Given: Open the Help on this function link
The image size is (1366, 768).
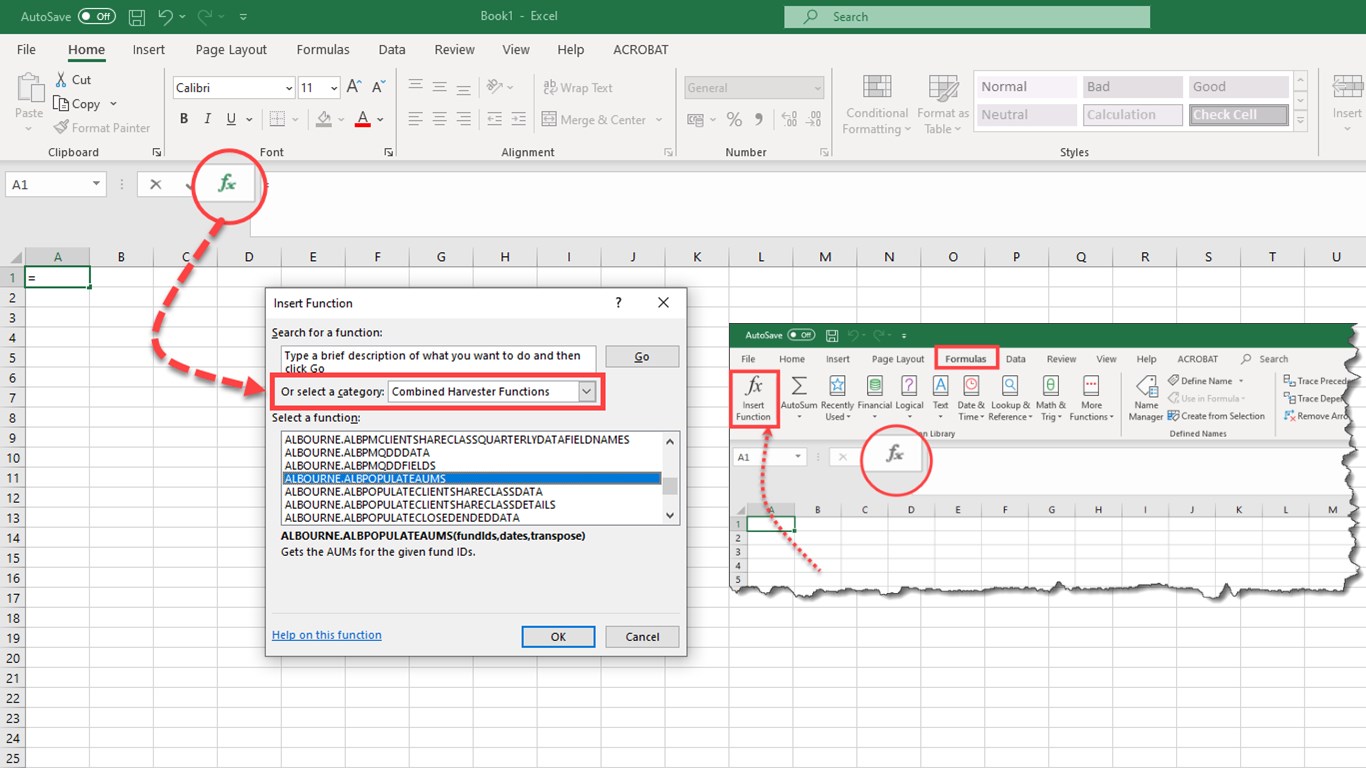Looking at the screenshot, I should [x=327, y=635].
